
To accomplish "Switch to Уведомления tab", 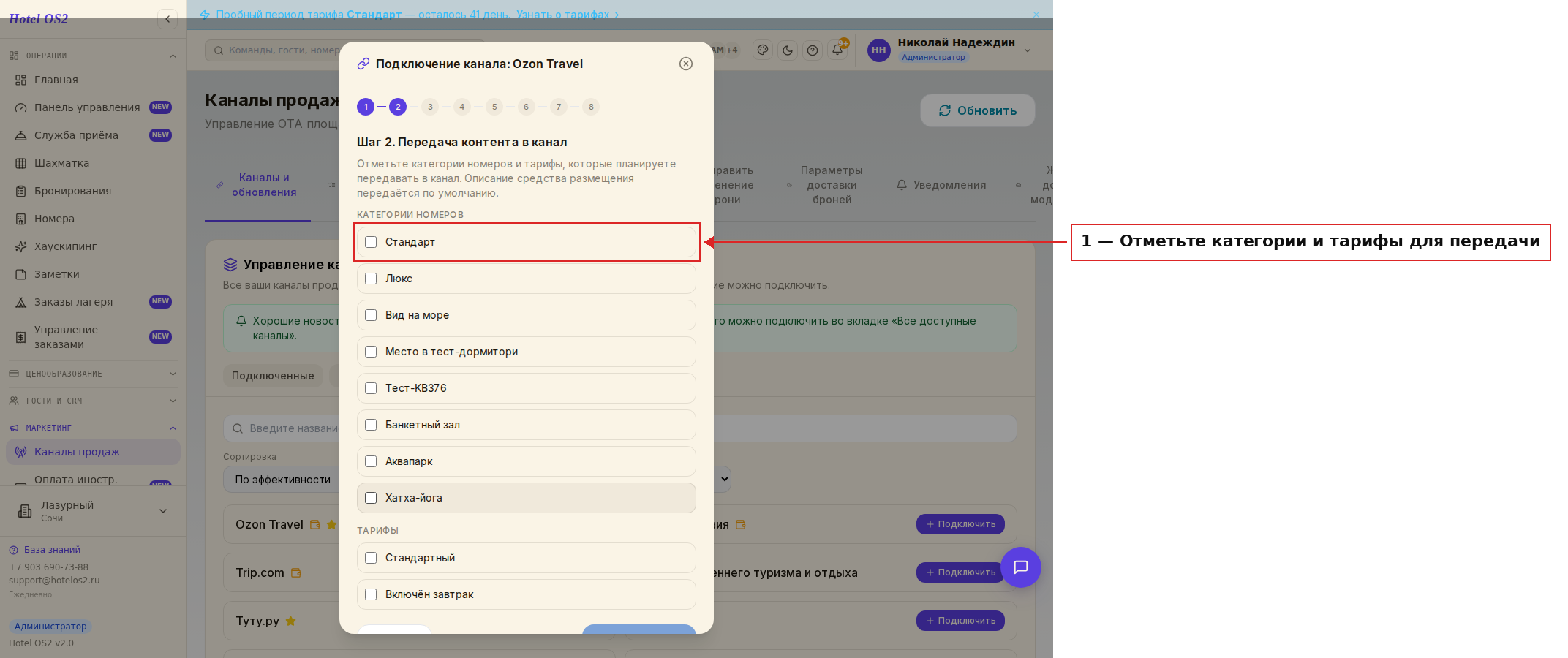I will pyautogui.click(x=941, y=185).
